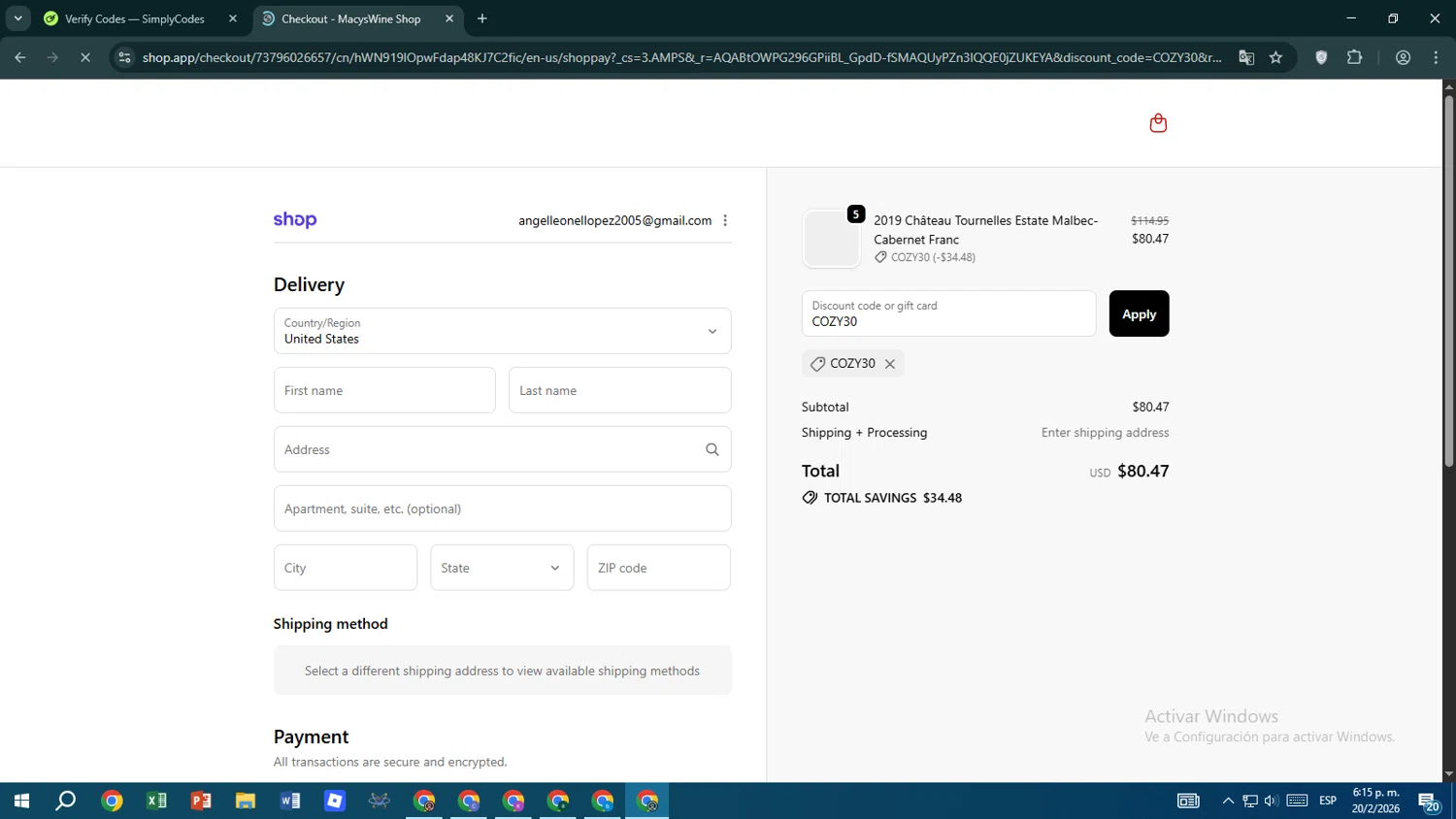1456x819 pixels.
Task: Go back in browser history
Action: 20,57
